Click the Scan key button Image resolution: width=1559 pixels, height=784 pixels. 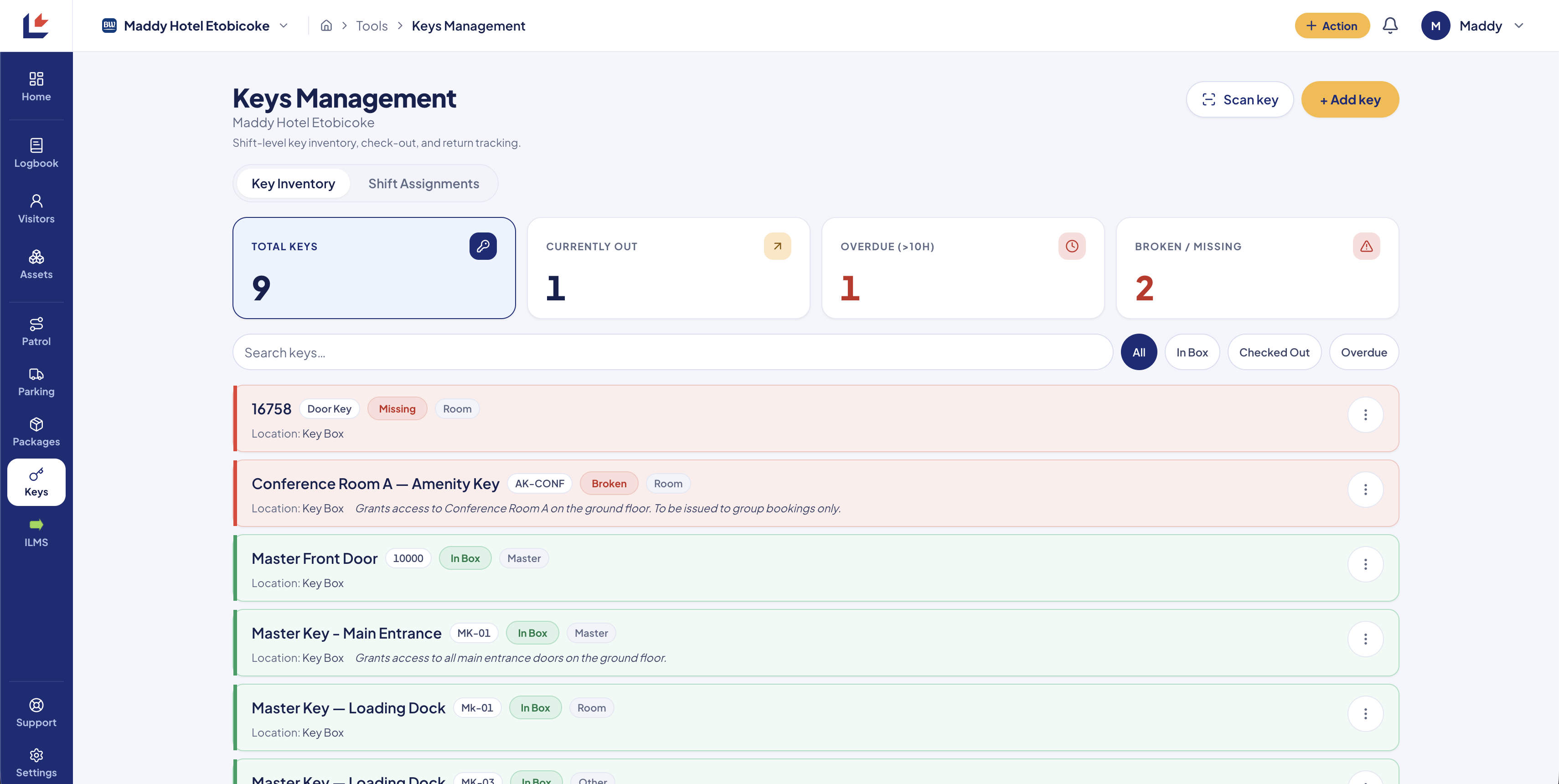coord(1239,99)
